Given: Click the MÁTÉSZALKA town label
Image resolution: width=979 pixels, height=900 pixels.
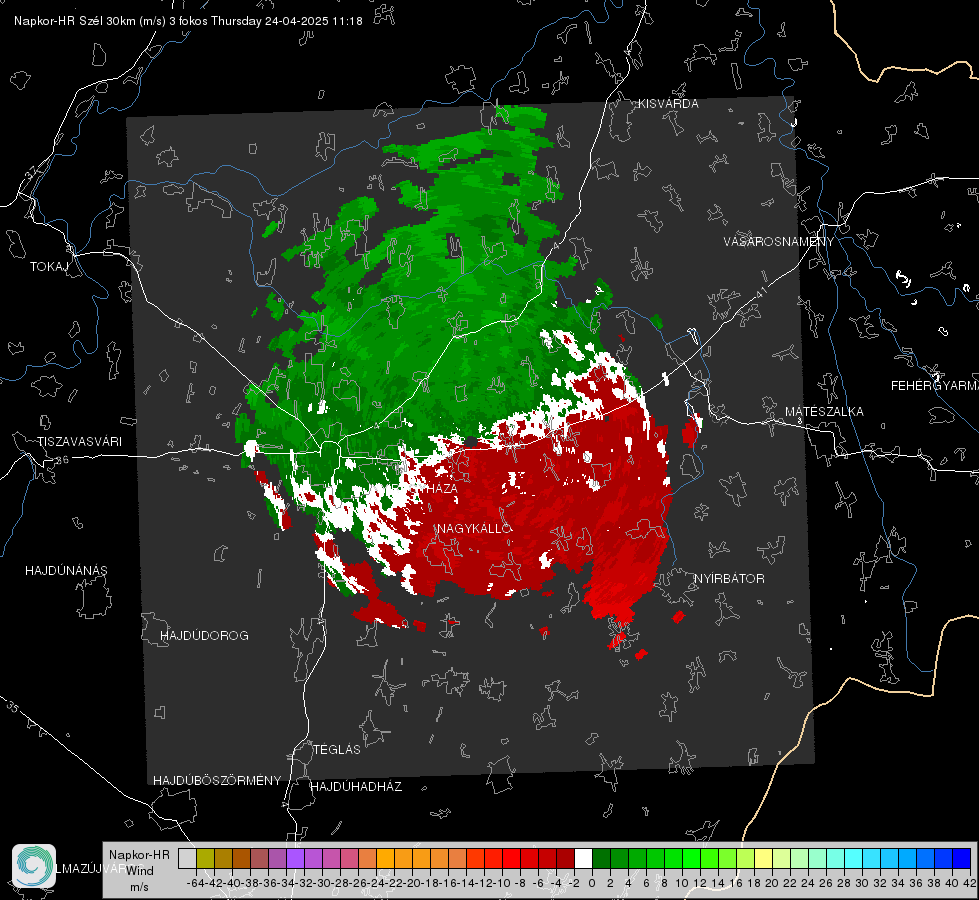Looking at the screenshot, I should coord(824,412).
